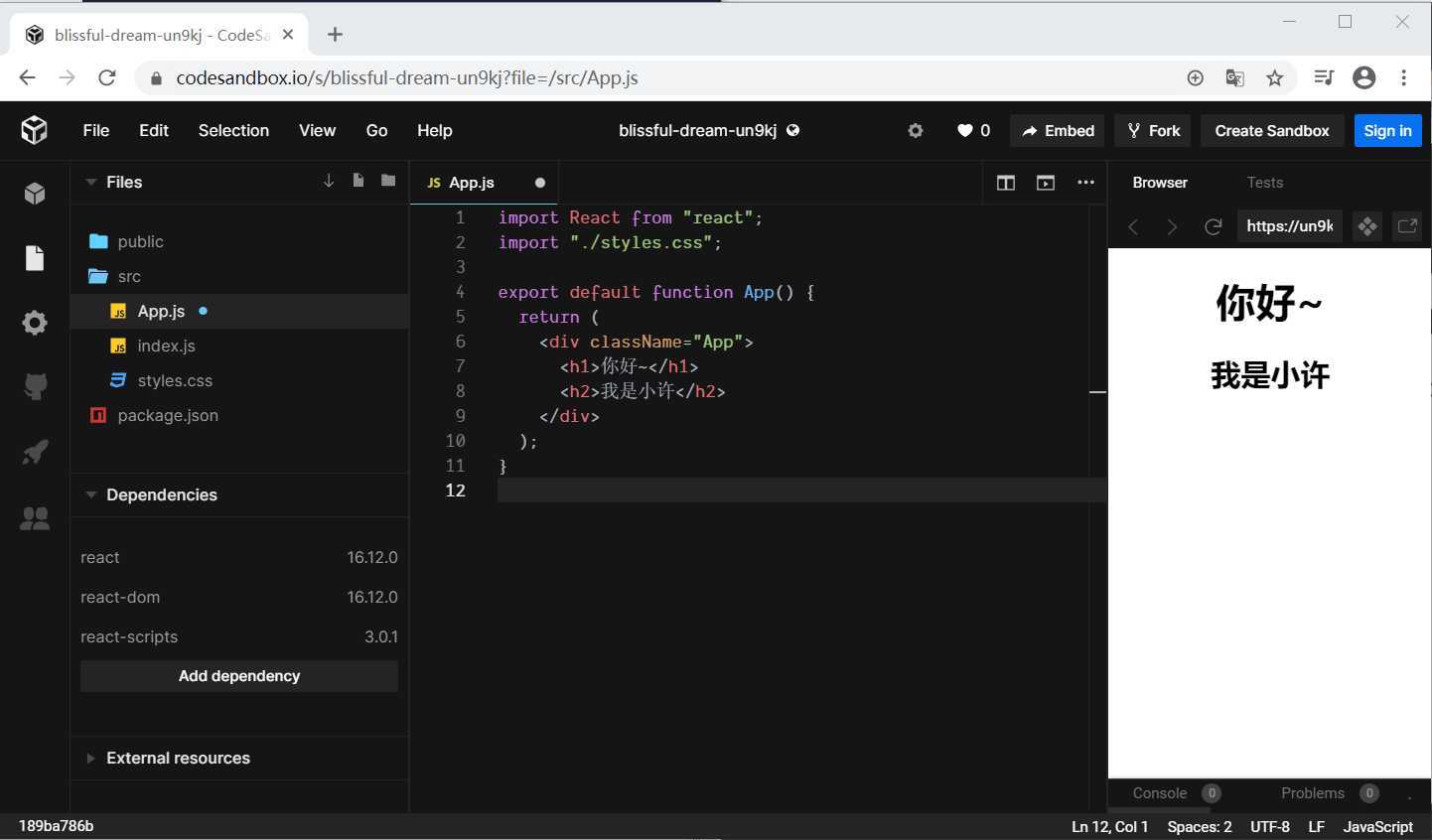
Task: Open the Sandbox Info sidebar icon
Action: [x=35, y=193]
